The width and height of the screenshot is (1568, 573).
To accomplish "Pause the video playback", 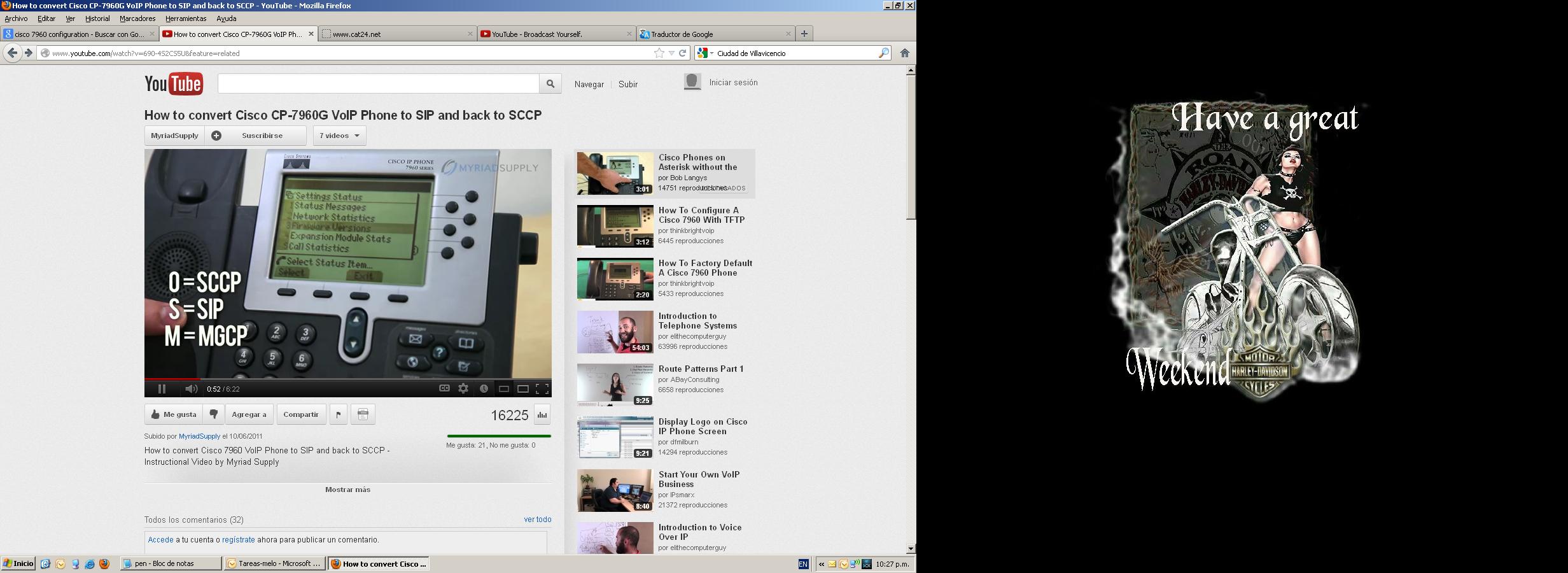I will 162,389.
